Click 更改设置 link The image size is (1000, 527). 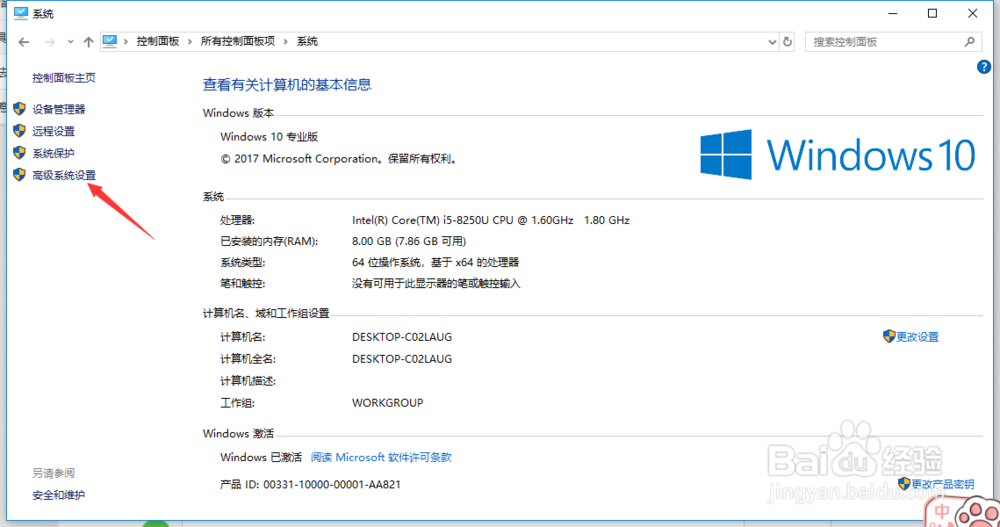[917, 337]
